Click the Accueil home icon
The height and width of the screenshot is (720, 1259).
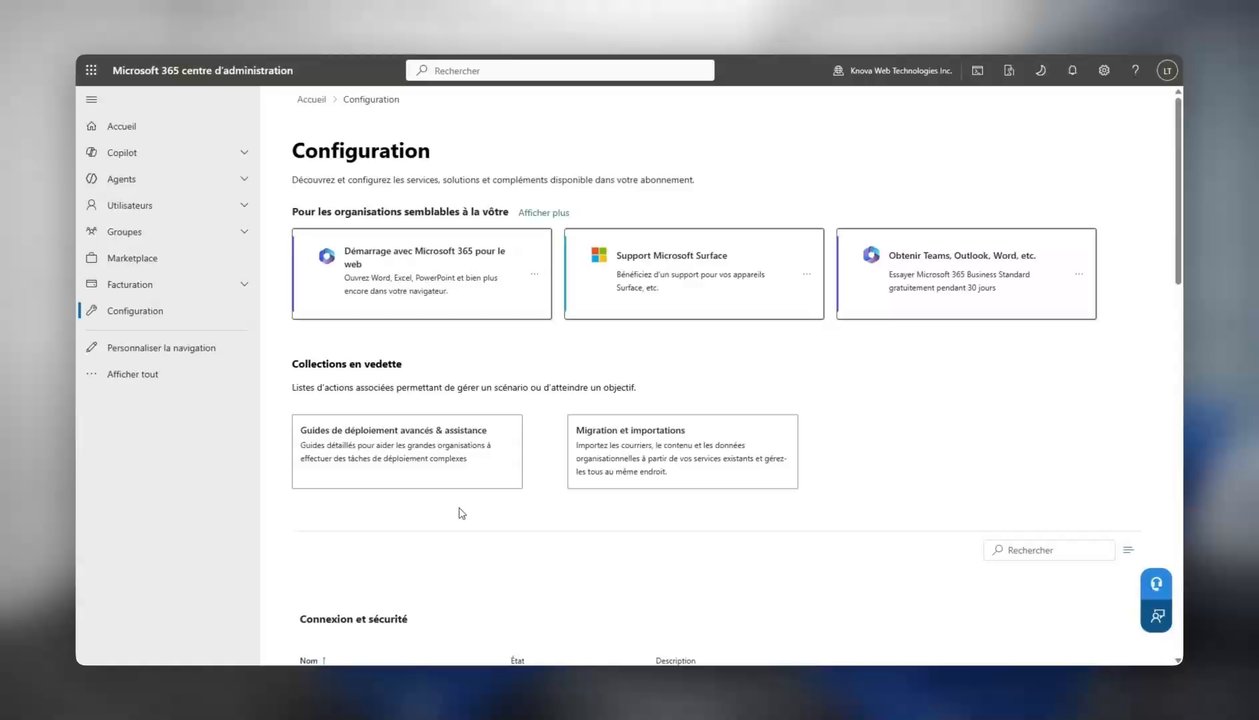[92, 126]
